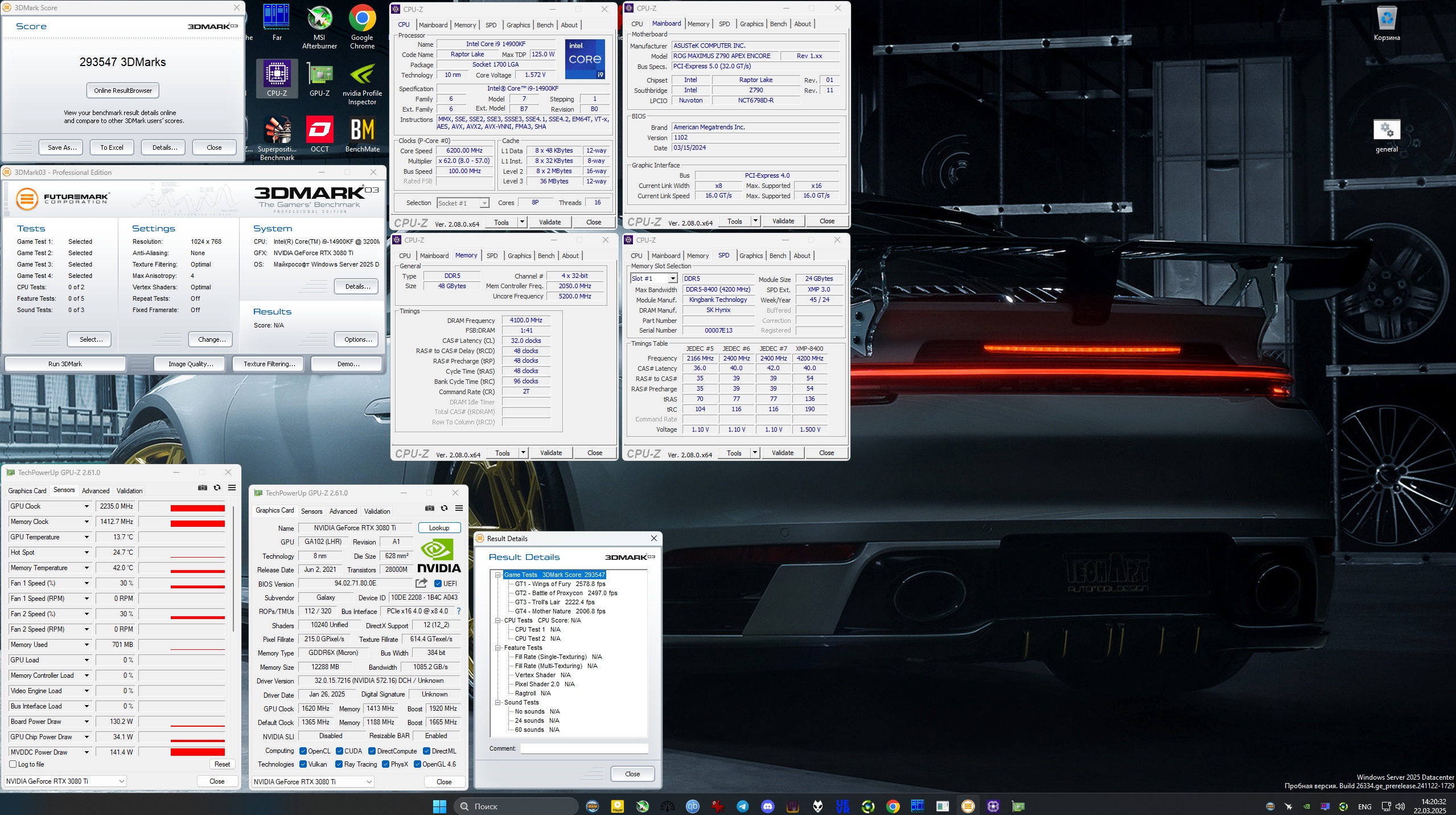The width and height of the screenshot is (1456, 815).
Task: Click Online ResultBrowser button
Action: tap(123, 91)
